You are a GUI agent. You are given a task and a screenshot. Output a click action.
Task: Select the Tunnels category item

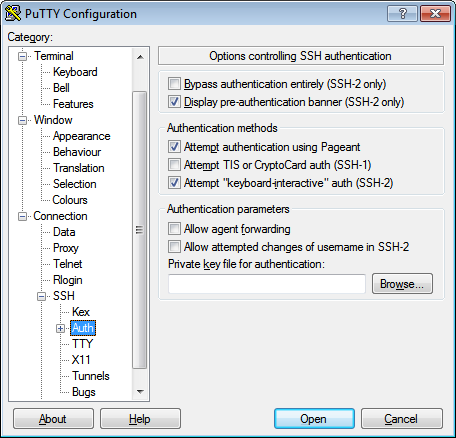91,376
